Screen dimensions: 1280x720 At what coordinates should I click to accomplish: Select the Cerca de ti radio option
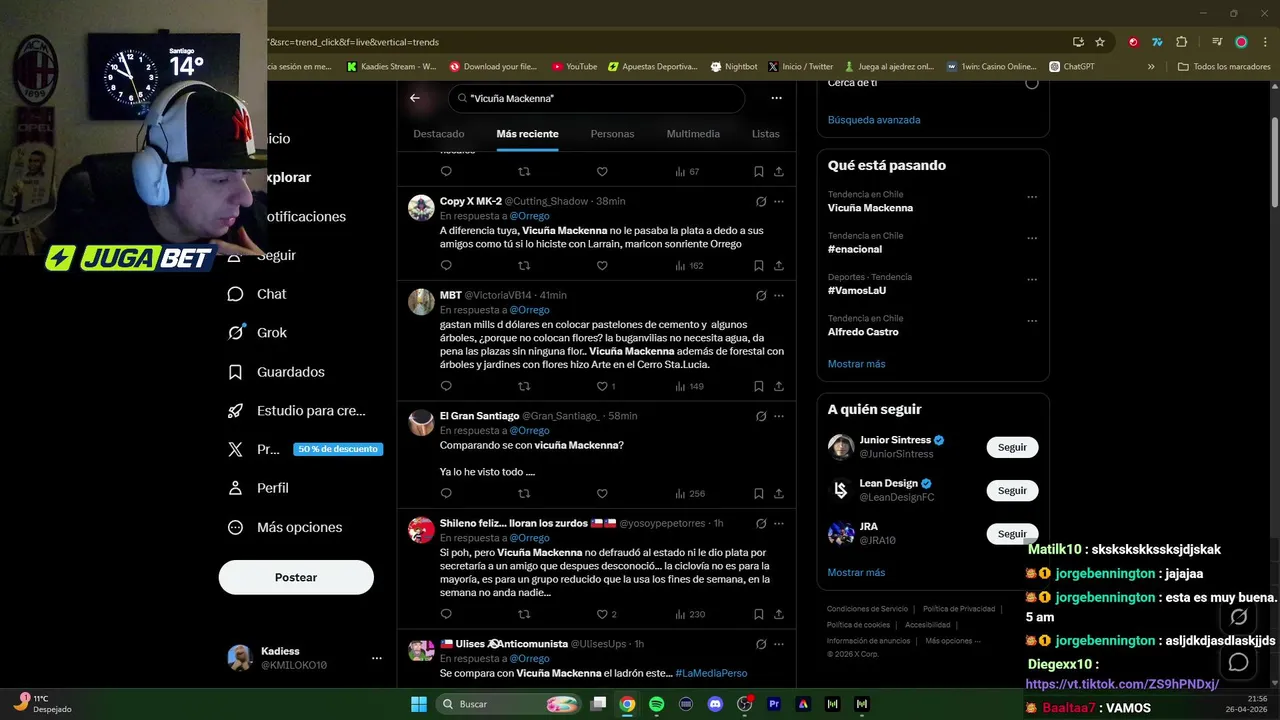click(x=1032, y=83)
